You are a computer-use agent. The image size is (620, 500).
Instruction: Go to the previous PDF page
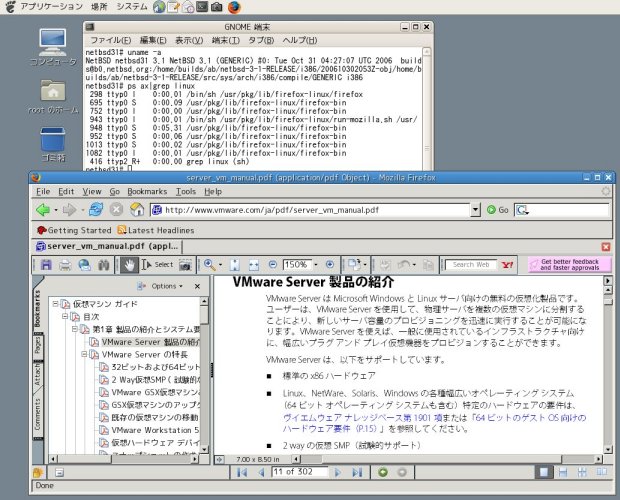tap(261, 472)
